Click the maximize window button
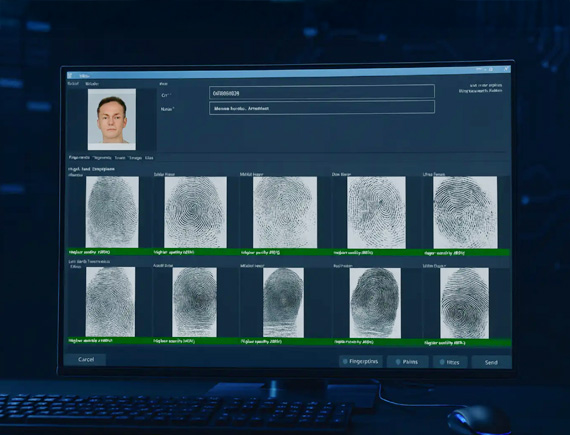 pyautogui.click(x=491, y=69)
